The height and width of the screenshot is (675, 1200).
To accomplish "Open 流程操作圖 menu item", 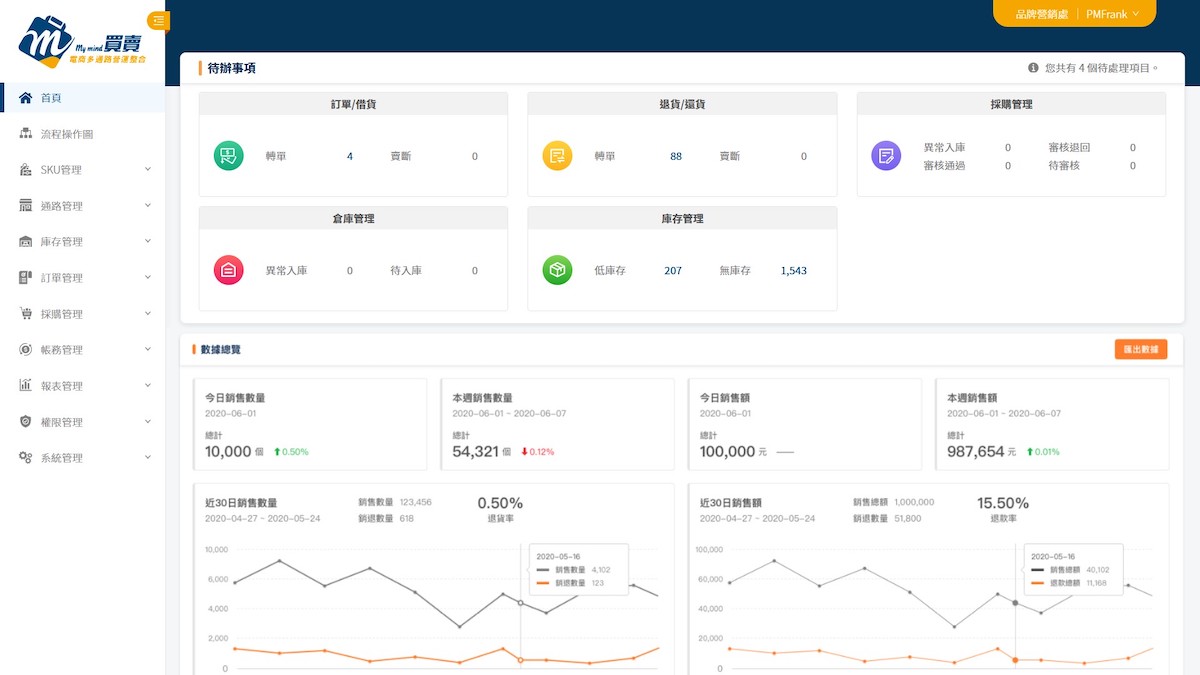I will tap(82, 134).
